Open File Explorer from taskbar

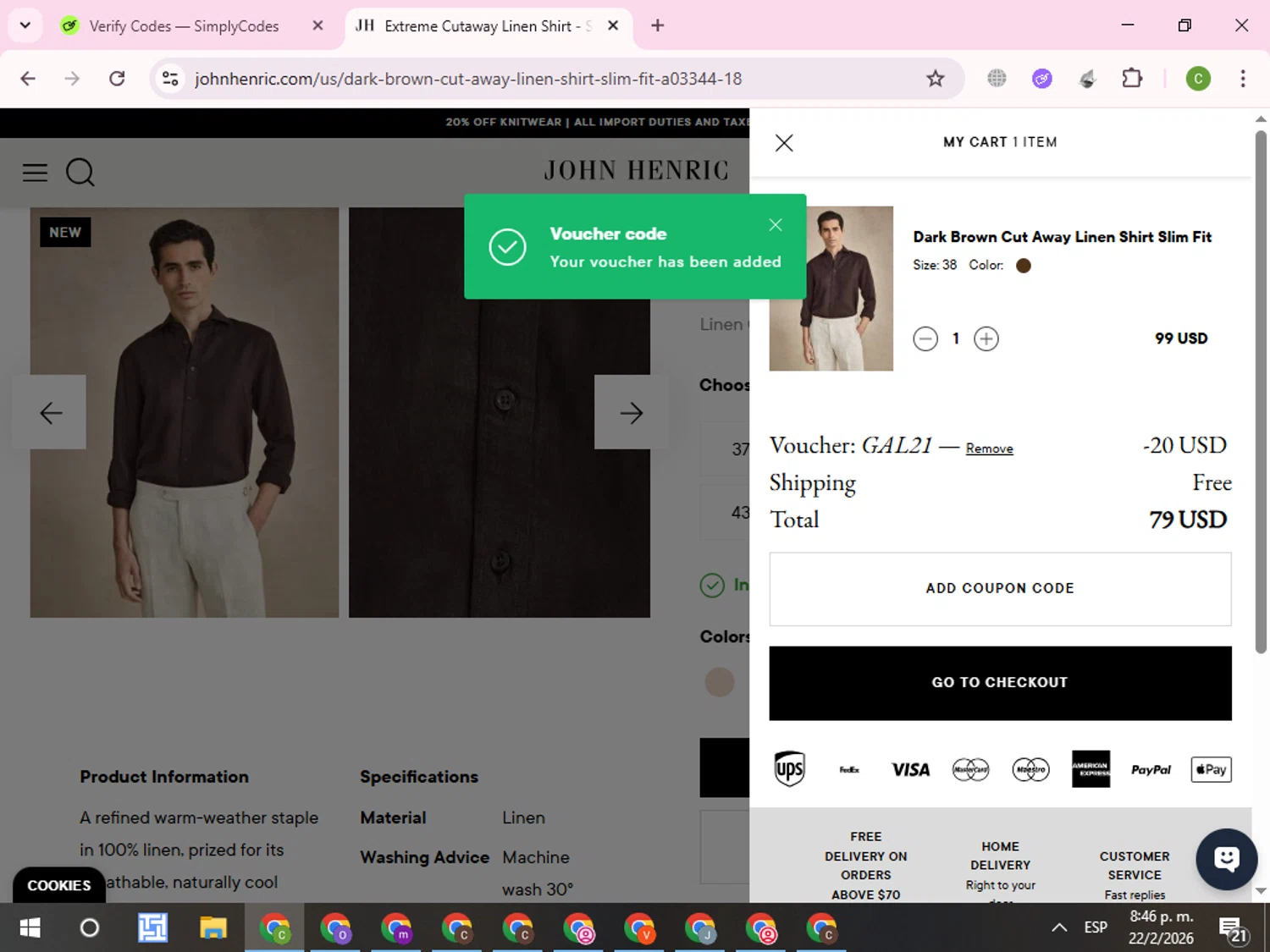(213, 928)
